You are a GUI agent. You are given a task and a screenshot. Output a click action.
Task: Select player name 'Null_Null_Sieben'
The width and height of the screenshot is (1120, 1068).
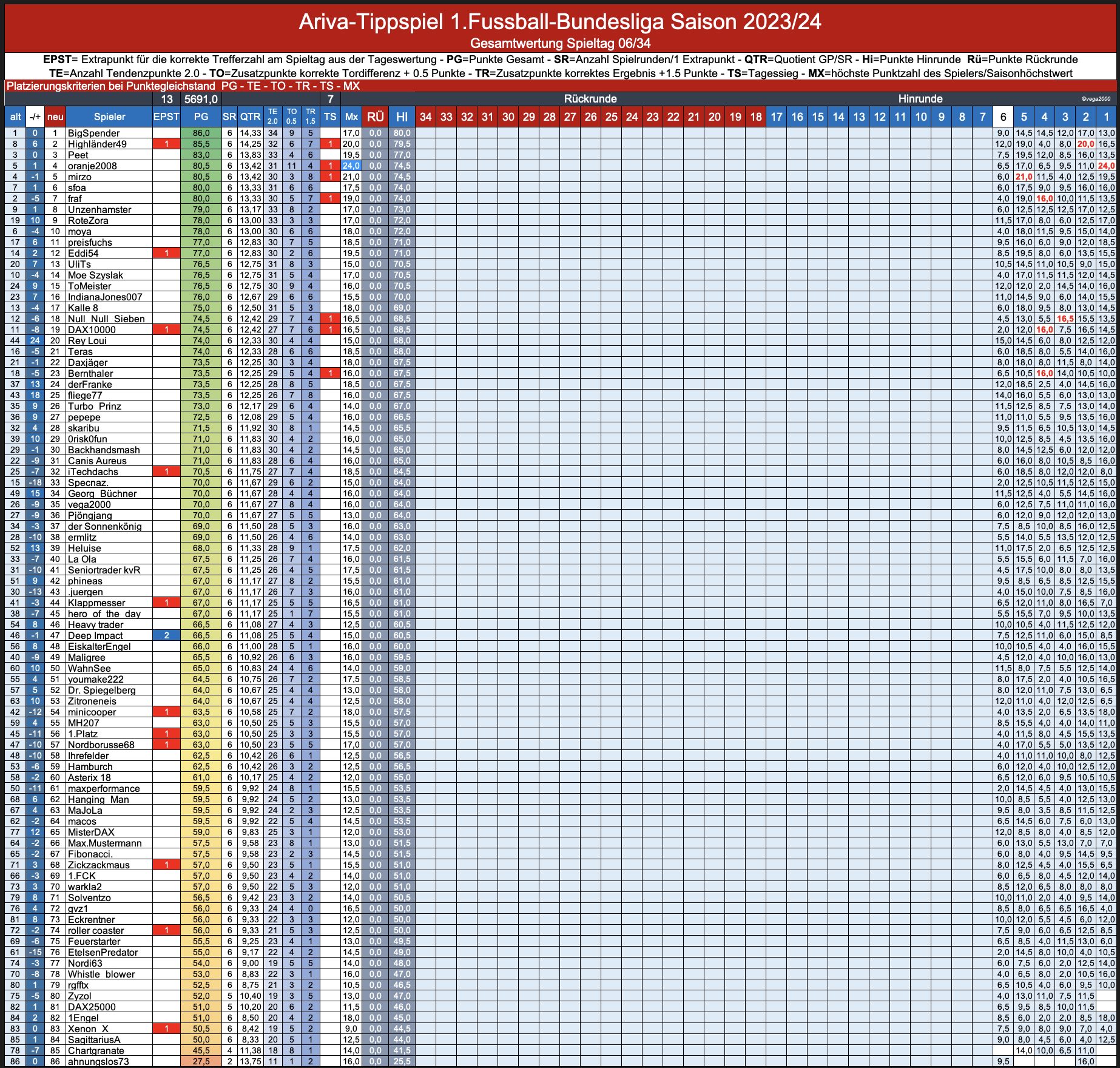tap(106, 319)
